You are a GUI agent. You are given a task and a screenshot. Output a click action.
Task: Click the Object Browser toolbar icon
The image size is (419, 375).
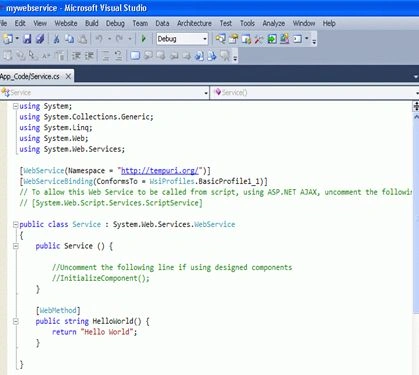click(x=246, y=39)
